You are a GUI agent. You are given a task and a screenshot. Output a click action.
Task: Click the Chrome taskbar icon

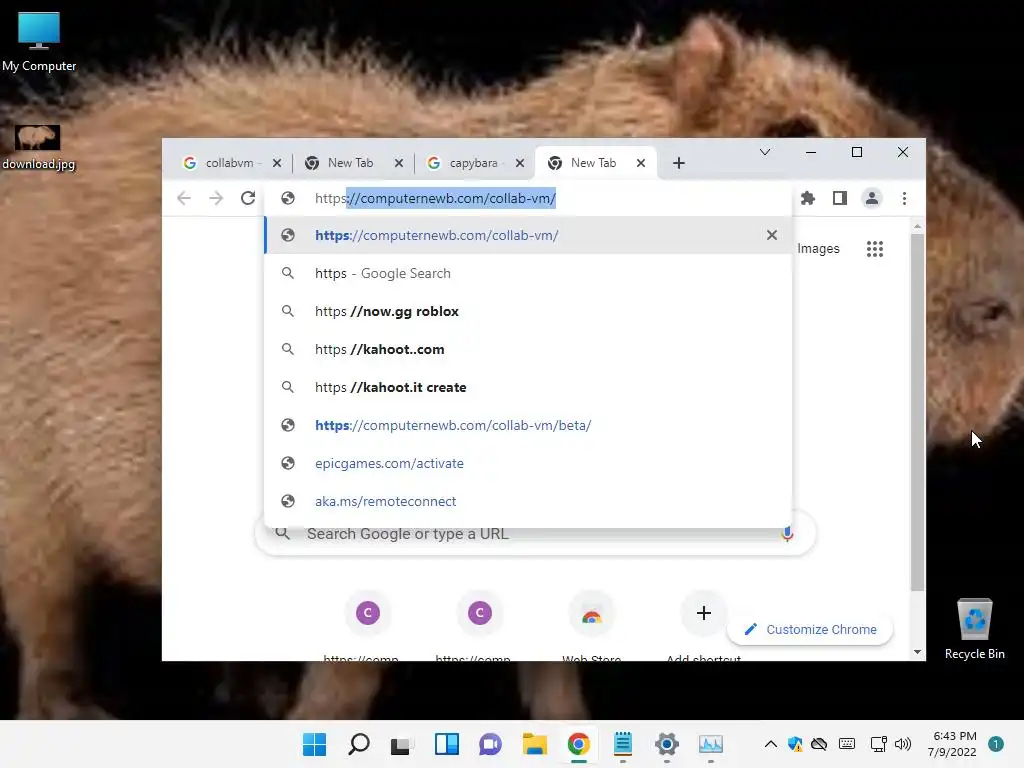(579, 744)
